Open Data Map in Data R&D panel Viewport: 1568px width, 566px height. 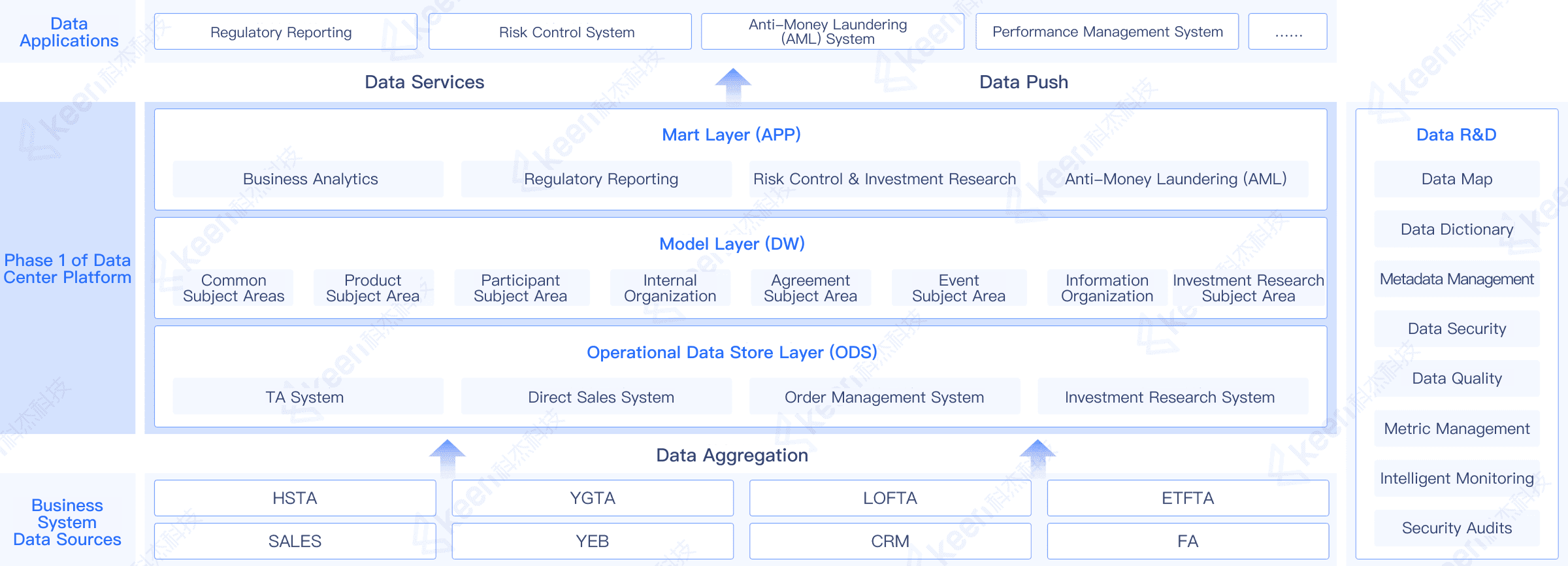(x=1456, y=179)
